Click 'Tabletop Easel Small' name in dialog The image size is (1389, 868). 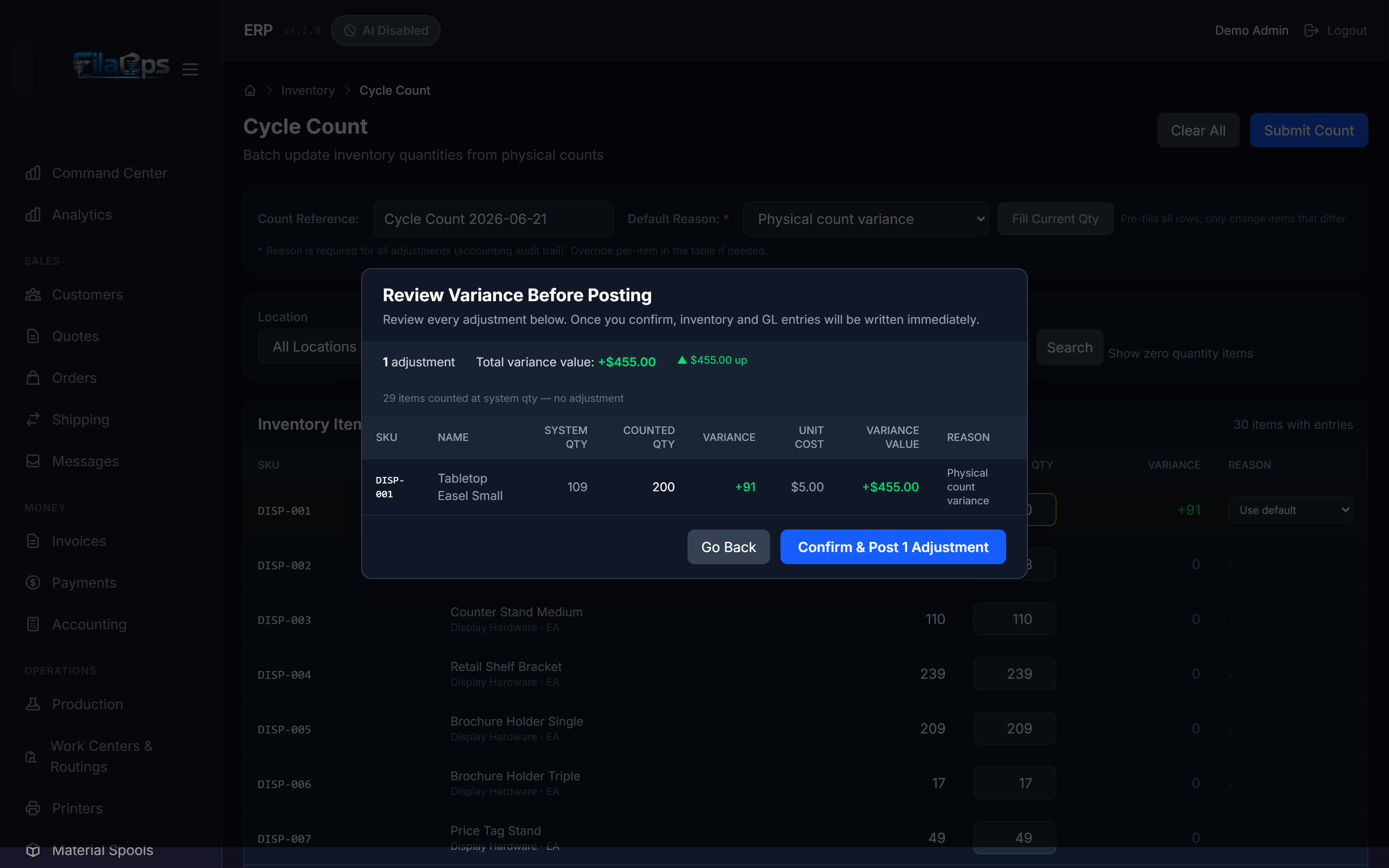(x=470, y=487)
